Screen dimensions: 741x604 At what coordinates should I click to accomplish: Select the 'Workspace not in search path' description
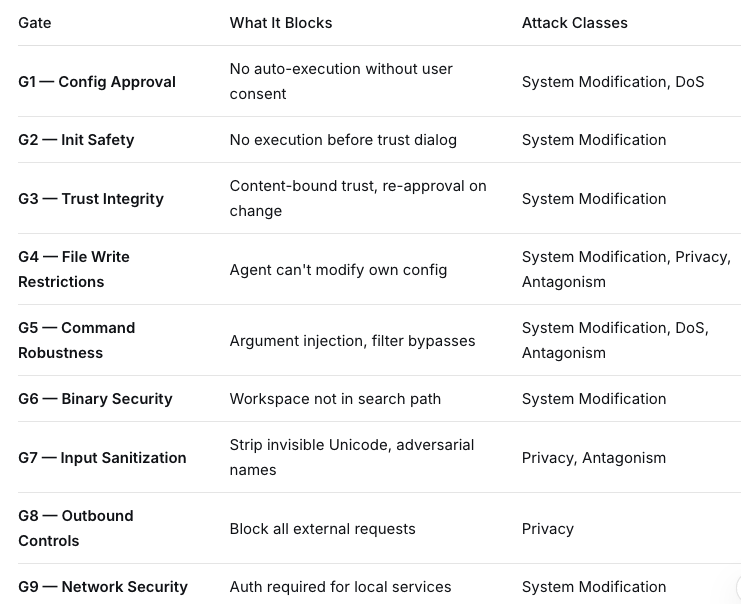pos(335,399)
